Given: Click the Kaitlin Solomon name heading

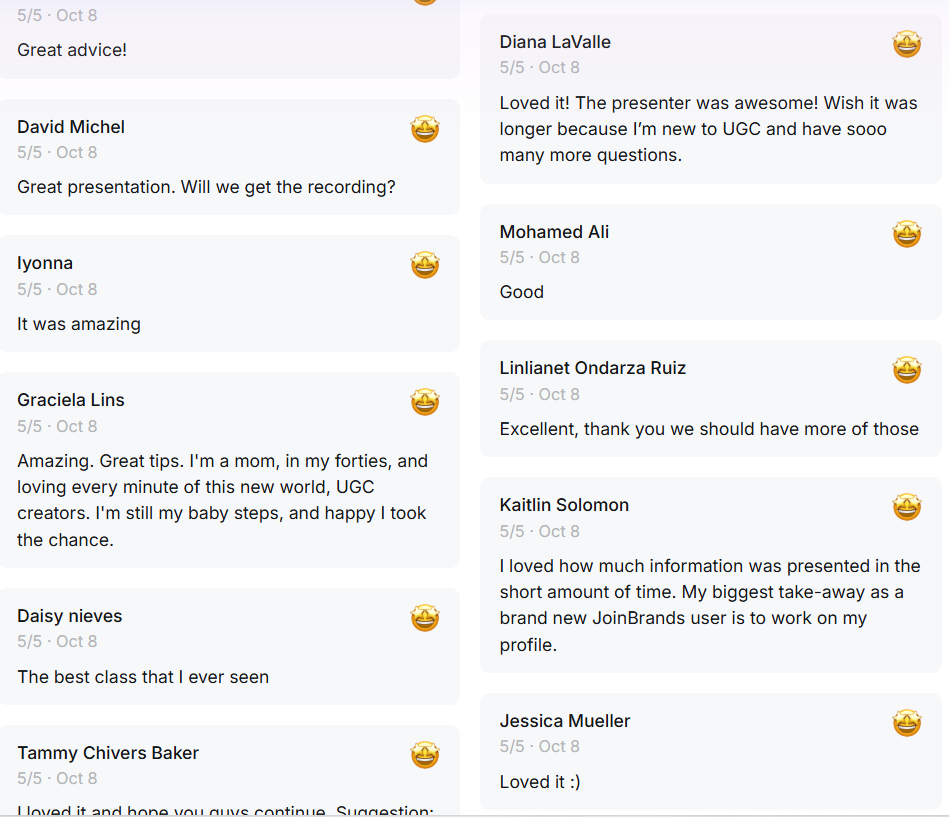Looking at the screenshot, I should pos(564,505).
